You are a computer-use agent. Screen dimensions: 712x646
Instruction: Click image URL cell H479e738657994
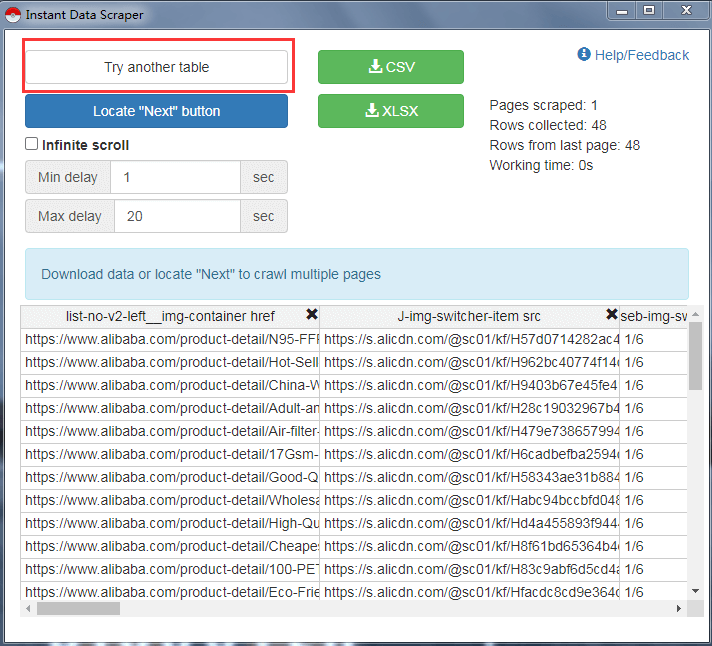coord(470,431)
